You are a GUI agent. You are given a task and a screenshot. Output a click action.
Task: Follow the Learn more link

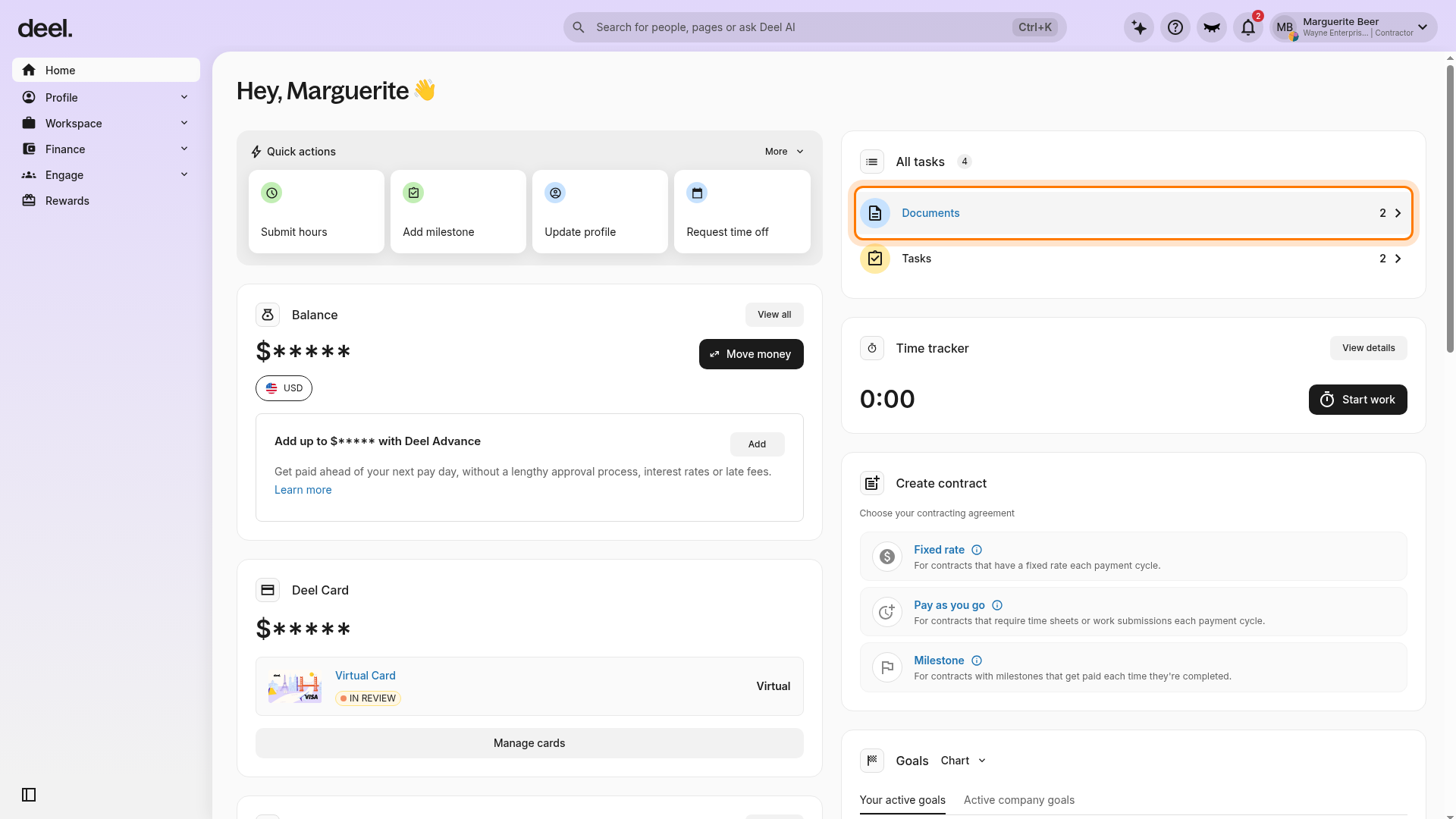click(x=303, y=490)
